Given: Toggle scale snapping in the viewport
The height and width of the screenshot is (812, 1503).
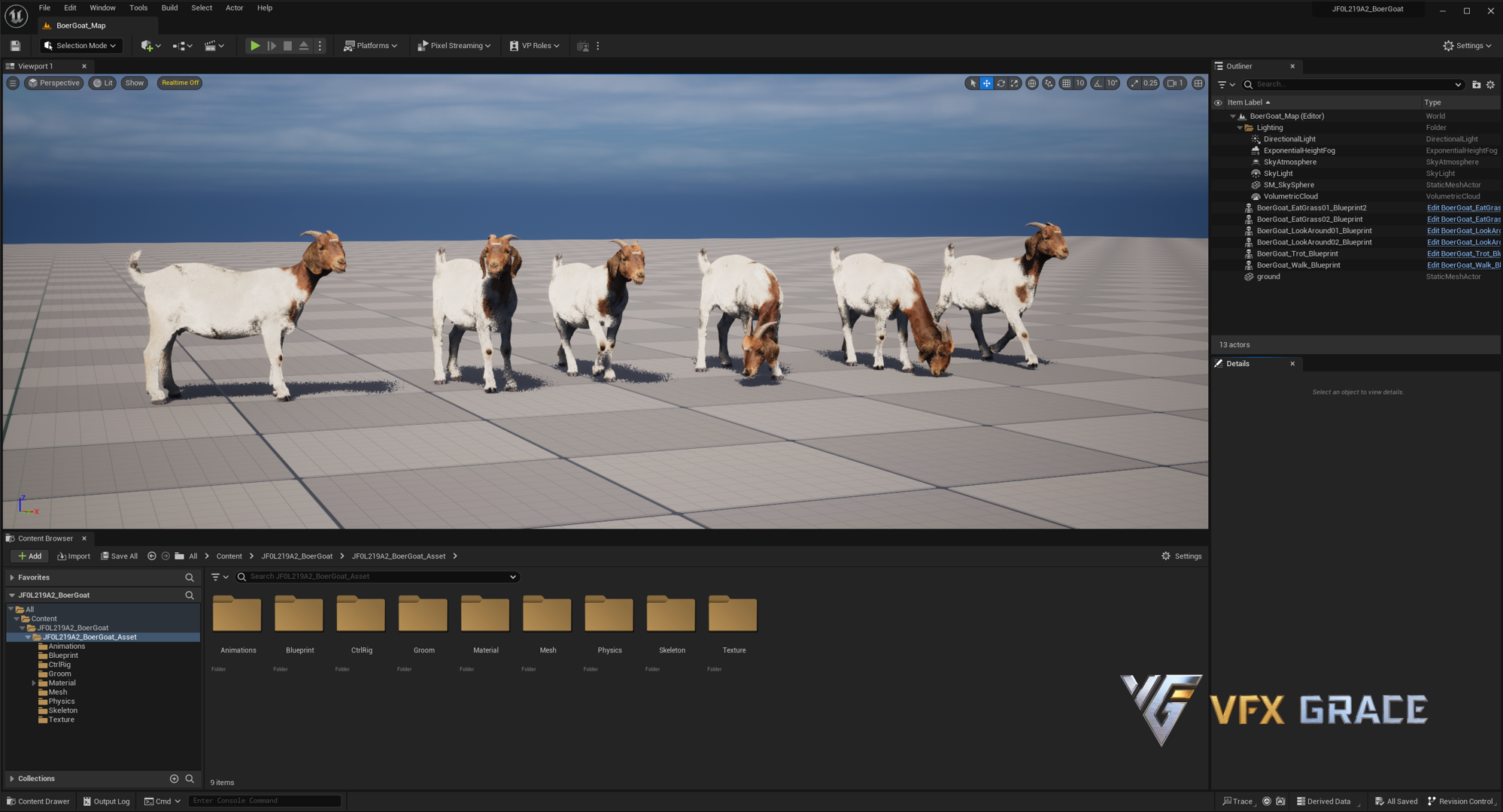Looking at the screenshot, I should (1134, 83).
